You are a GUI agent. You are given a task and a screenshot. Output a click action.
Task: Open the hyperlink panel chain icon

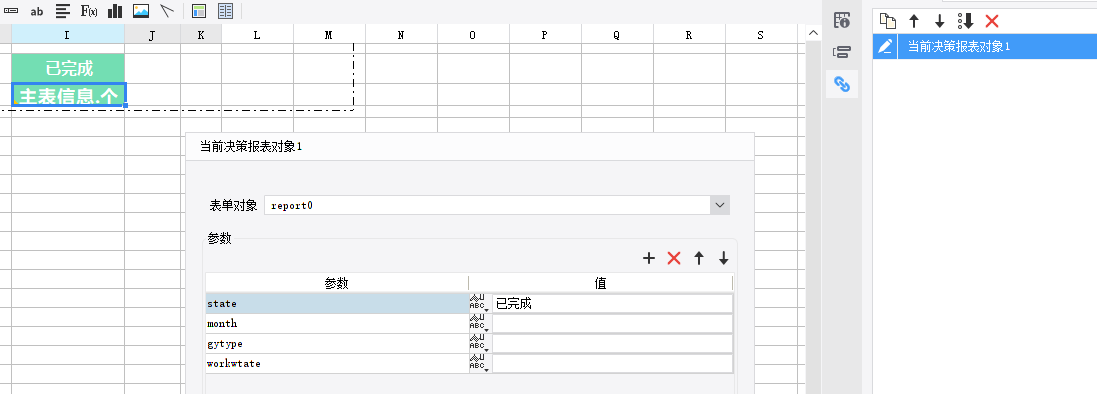(842, 84)
